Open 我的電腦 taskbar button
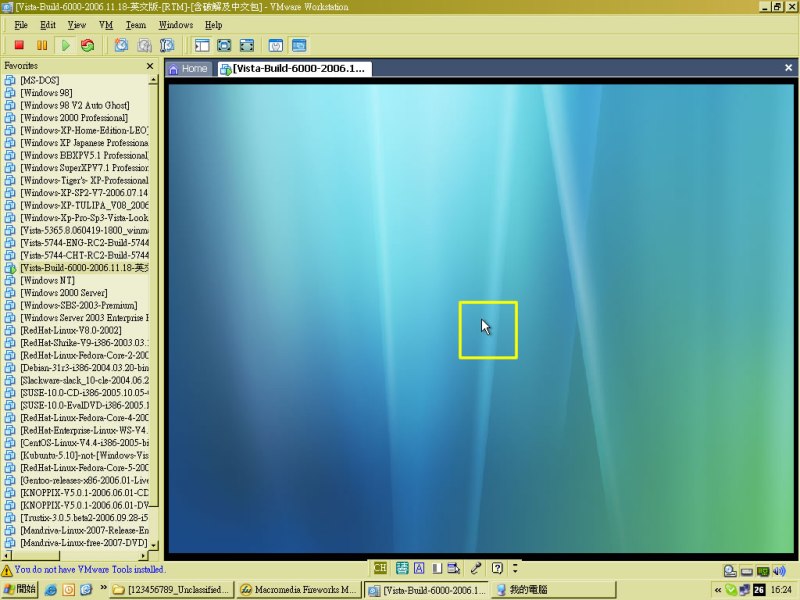Viewport: 800px width, 600px height. pyautogui.click(x=554, y=590)
